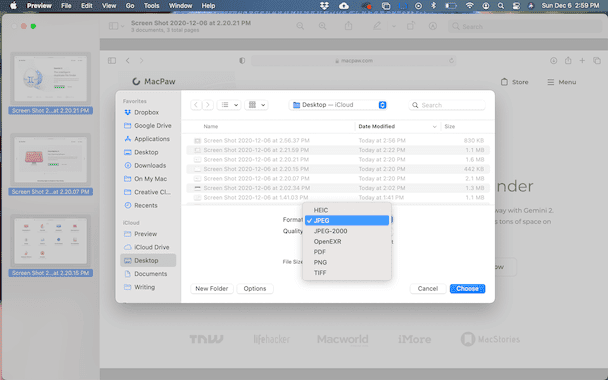Click the Choose button
Screen dimensions: 608x380
[x=467, y=288]
